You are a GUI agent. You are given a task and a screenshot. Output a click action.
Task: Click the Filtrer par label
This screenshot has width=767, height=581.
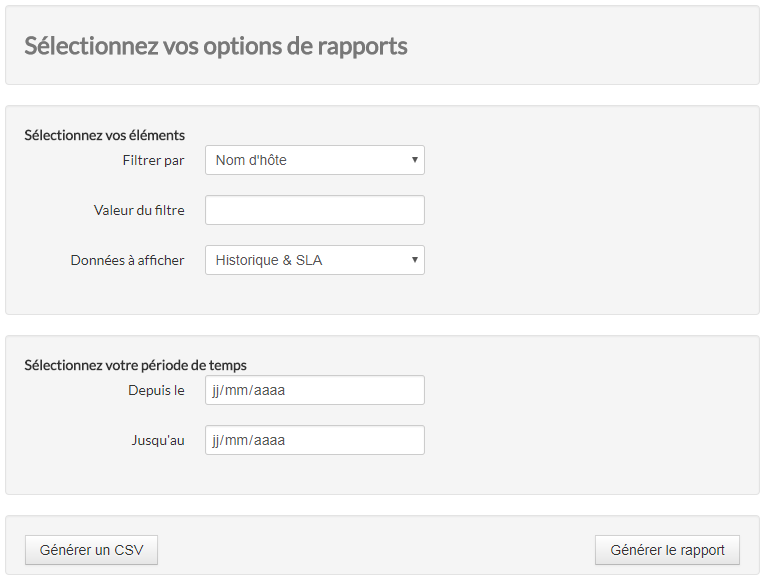[x=153, y=160]
